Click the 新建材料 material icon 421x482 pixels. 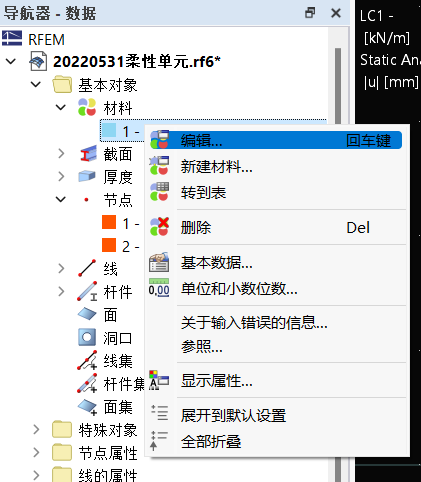pyautogui.click(x=159, y=166)
